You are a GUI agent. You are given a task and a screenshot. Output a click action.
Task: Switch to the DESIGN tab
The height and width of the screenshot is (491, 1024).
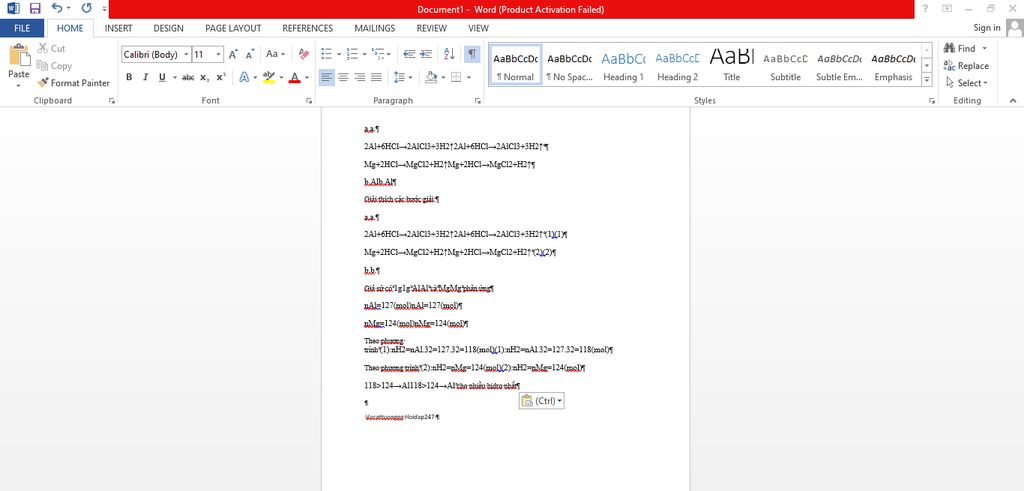[168, 28]
